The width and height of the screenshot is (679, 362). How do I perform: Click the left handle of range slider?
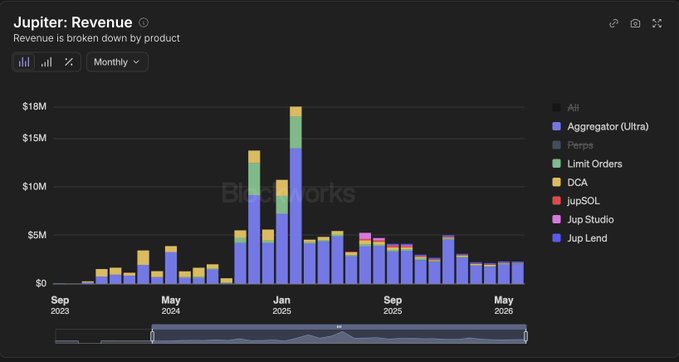(152, 336)
